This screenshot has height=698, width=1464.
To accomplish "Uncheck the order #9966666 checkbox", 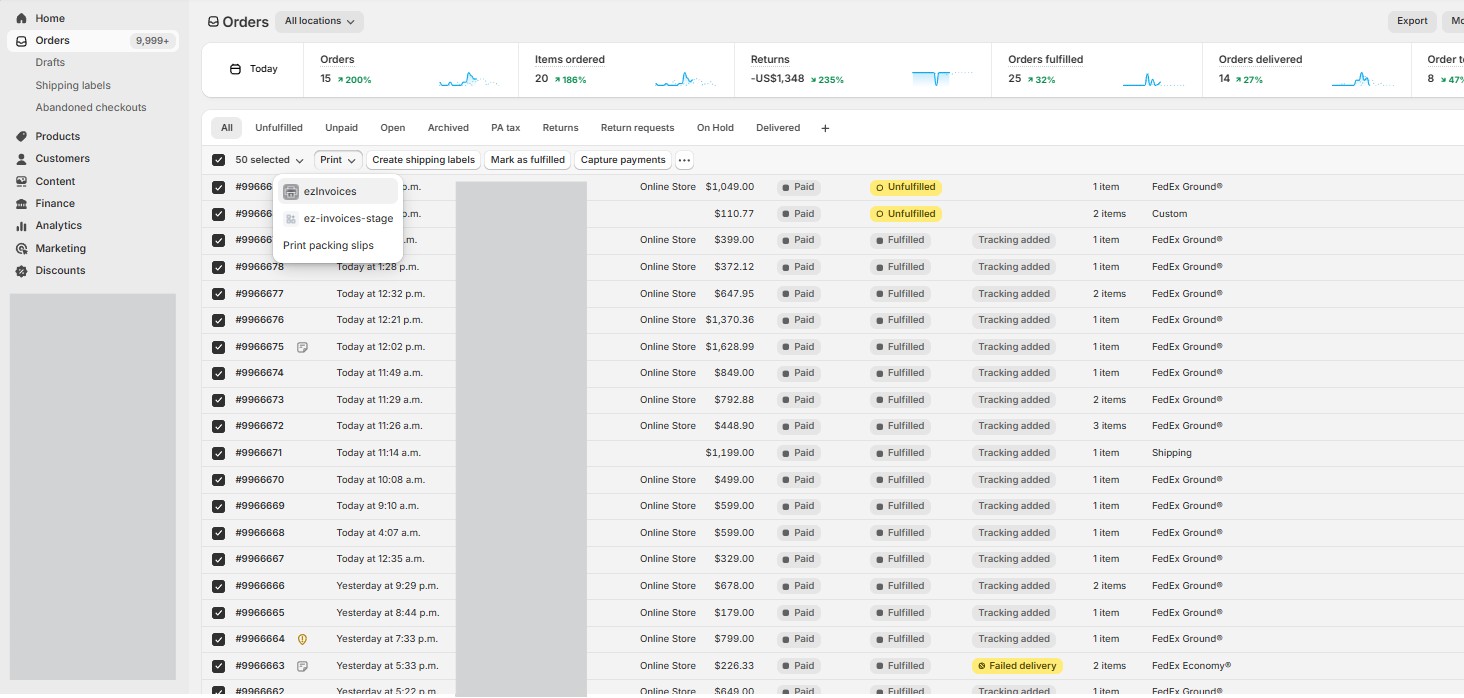I will coord(218,586).
